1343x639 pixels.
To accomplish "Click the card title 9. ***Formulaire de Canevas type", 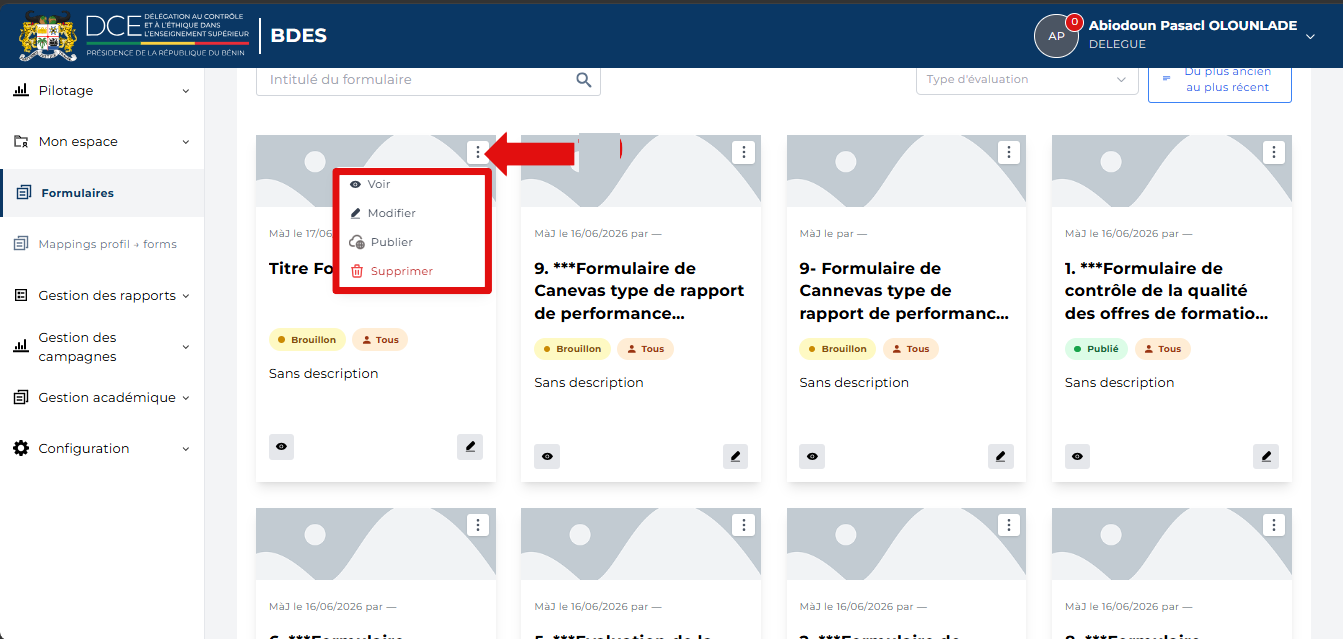I will click(640, 291).
